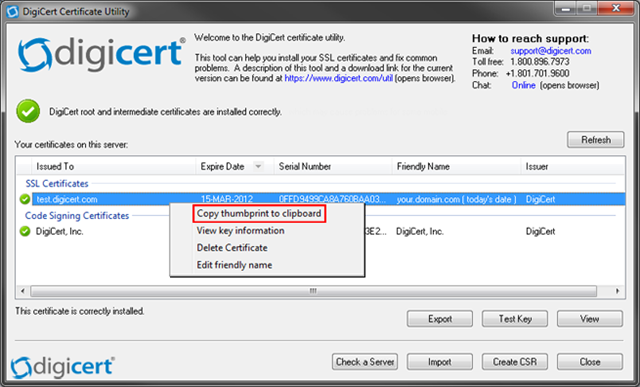This screenshot has height=387, width=640.
Task: Click DigiCert issuer cell in test.digicert.com row
Action: [540, 199]
